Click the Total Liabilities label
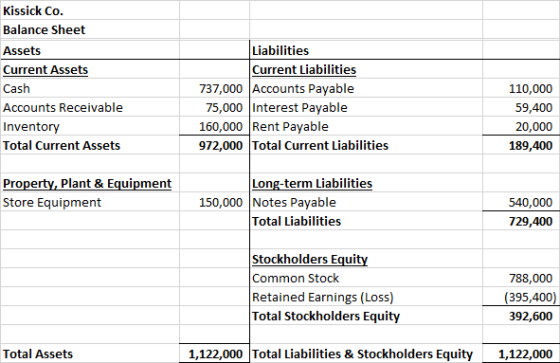Screen dimensions: 560x363 (x=296, y=222)
